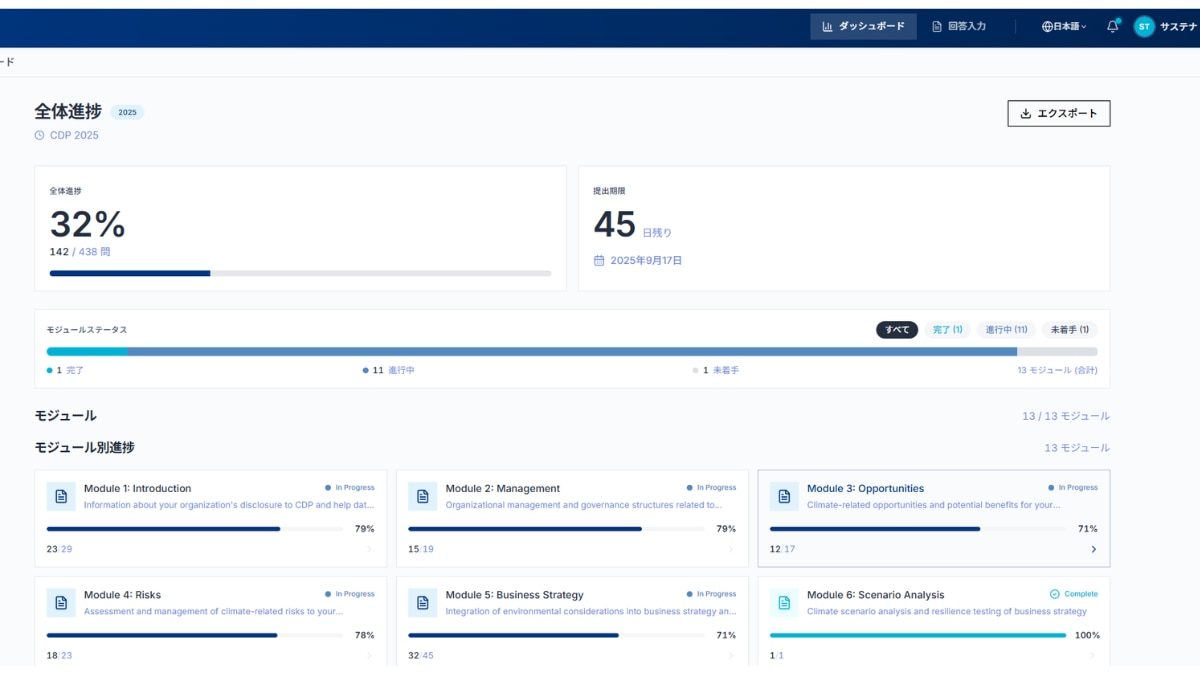
Task: Click Module 3: Opportunities document icon
Action: (784, 496)
